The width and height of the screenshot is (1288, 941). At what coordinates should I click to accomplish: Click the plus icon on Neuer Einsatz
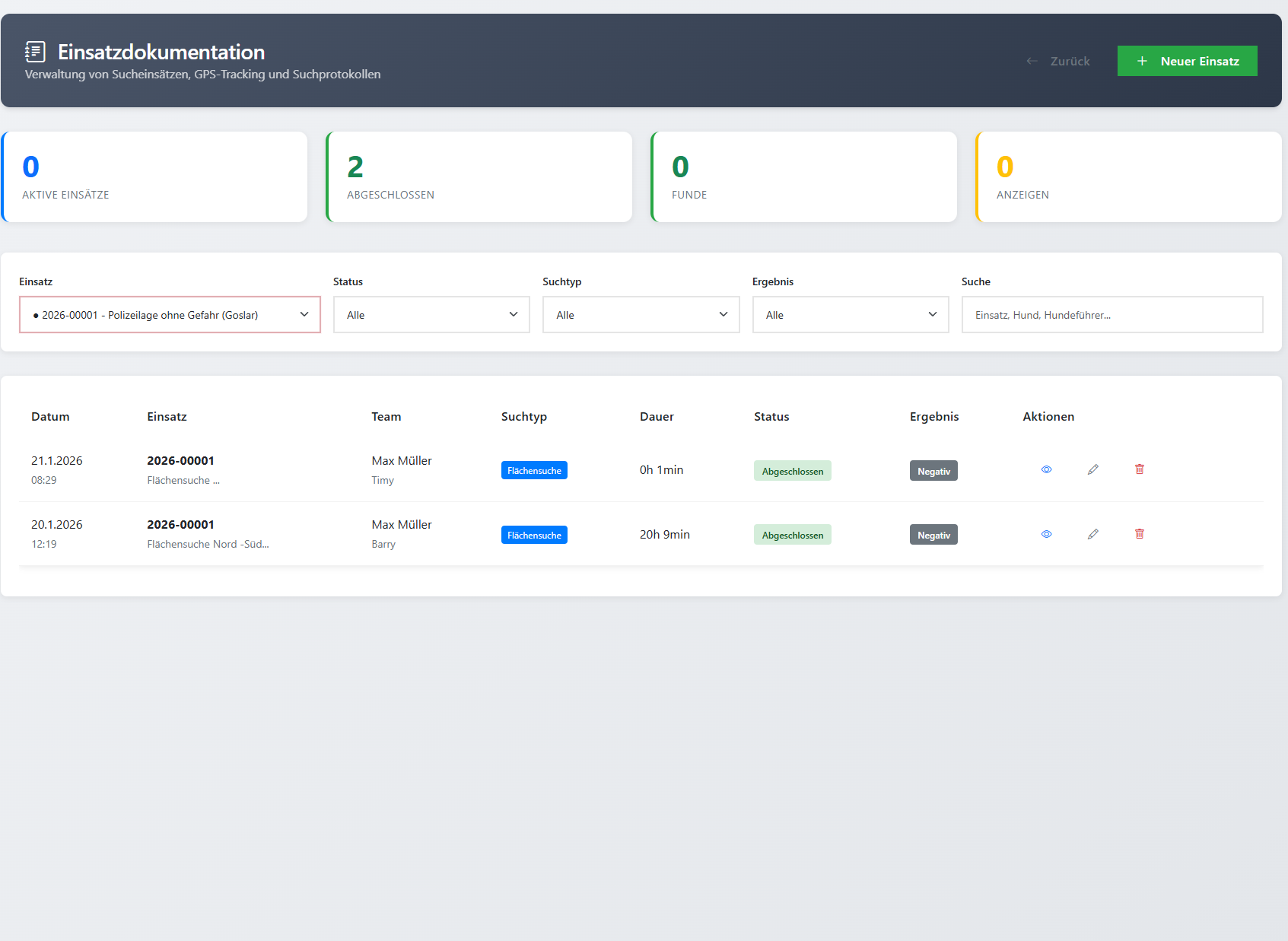point(1141,61)
